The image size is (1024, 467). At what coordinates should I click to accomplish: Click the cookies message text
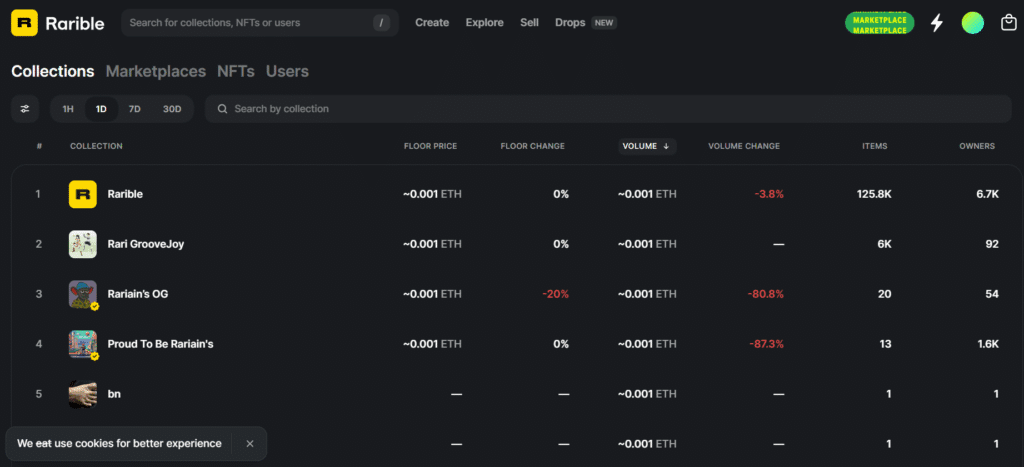pyautogui.click(x=120, y=443)
